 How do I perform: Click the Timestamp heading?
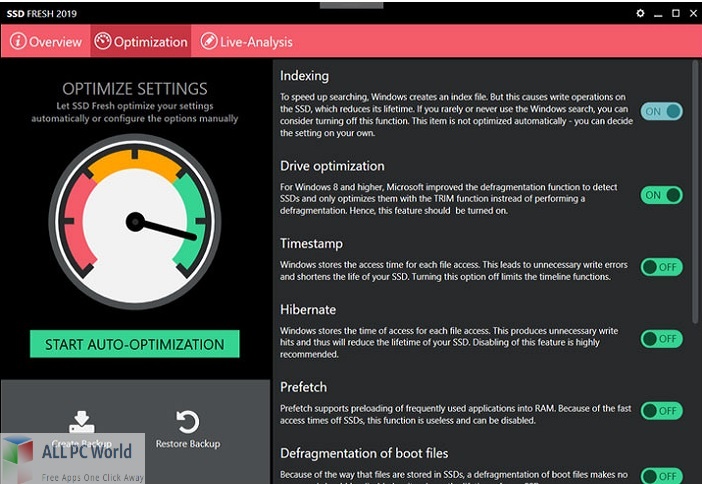pos(311,244)
